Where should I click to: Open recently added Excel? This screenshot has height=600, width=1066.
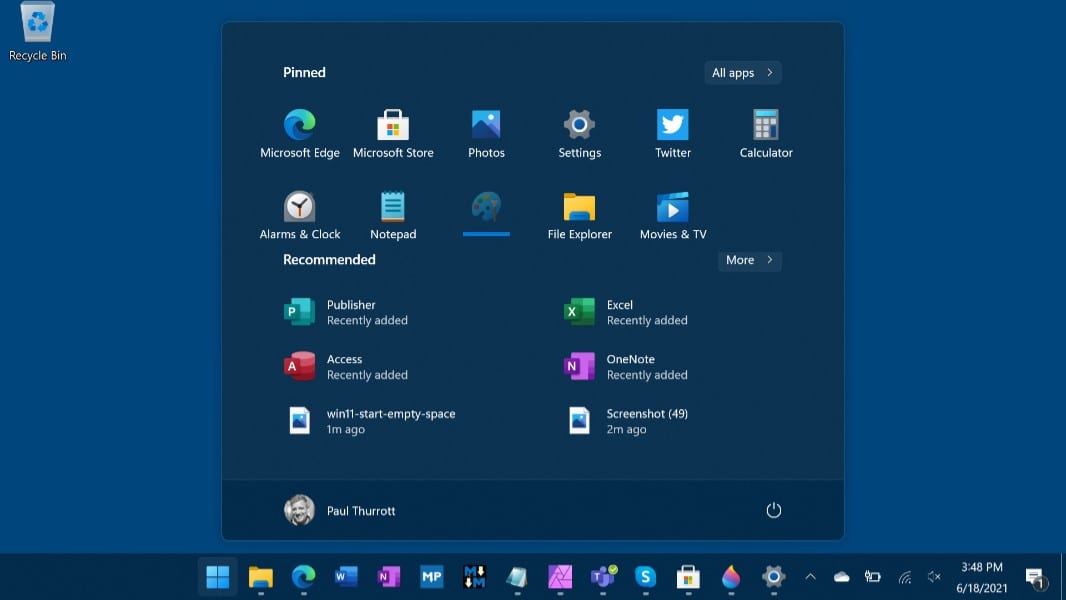(x=625, y=312)
